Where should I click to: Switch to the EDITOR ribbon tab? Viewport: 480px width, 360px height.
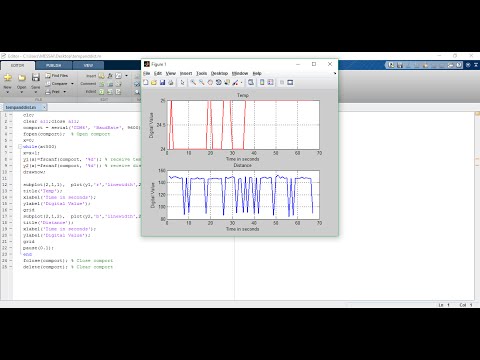pyautogui.click(x=17, y=65)
